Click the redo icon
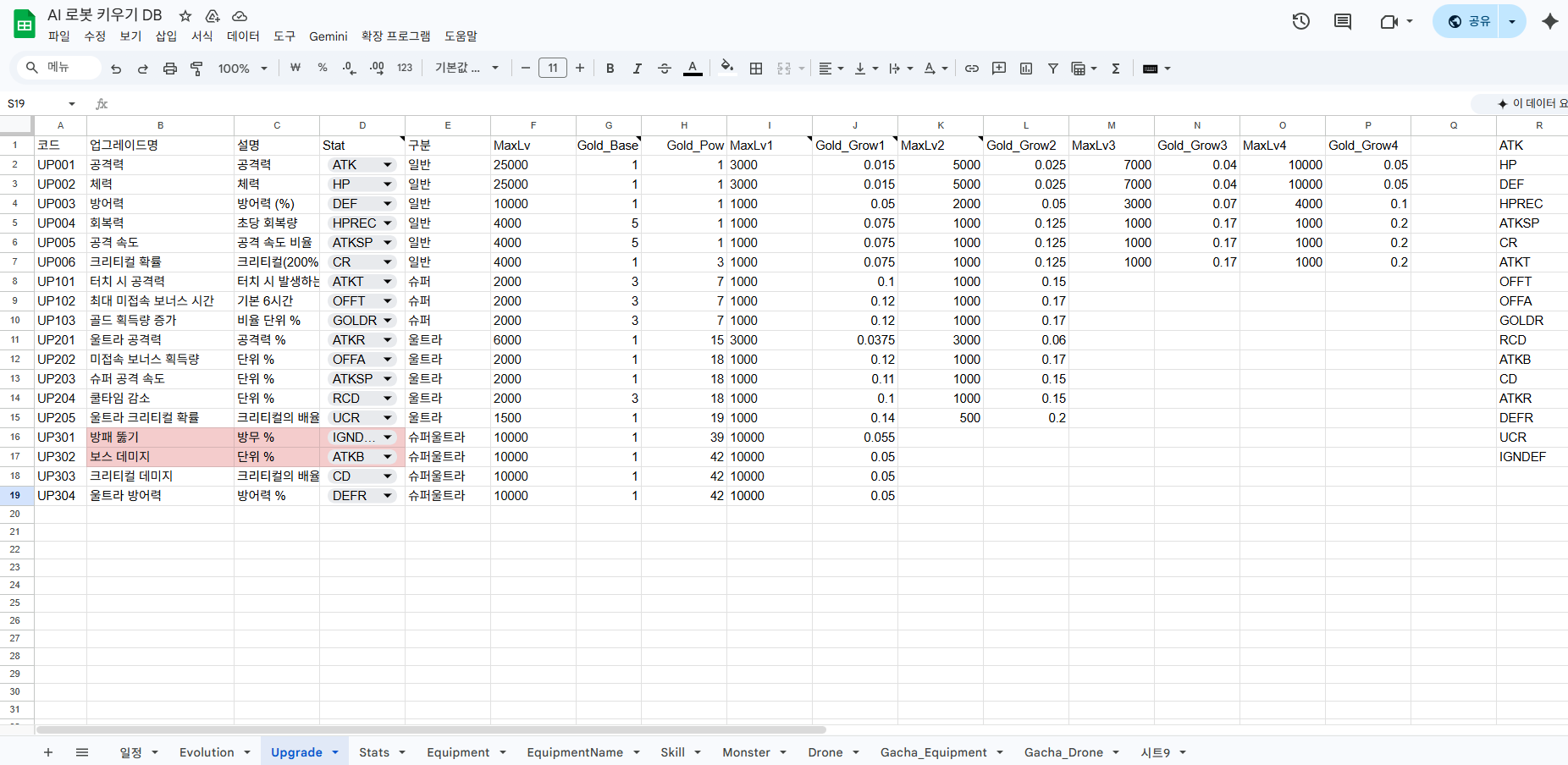 pos(143,69)
